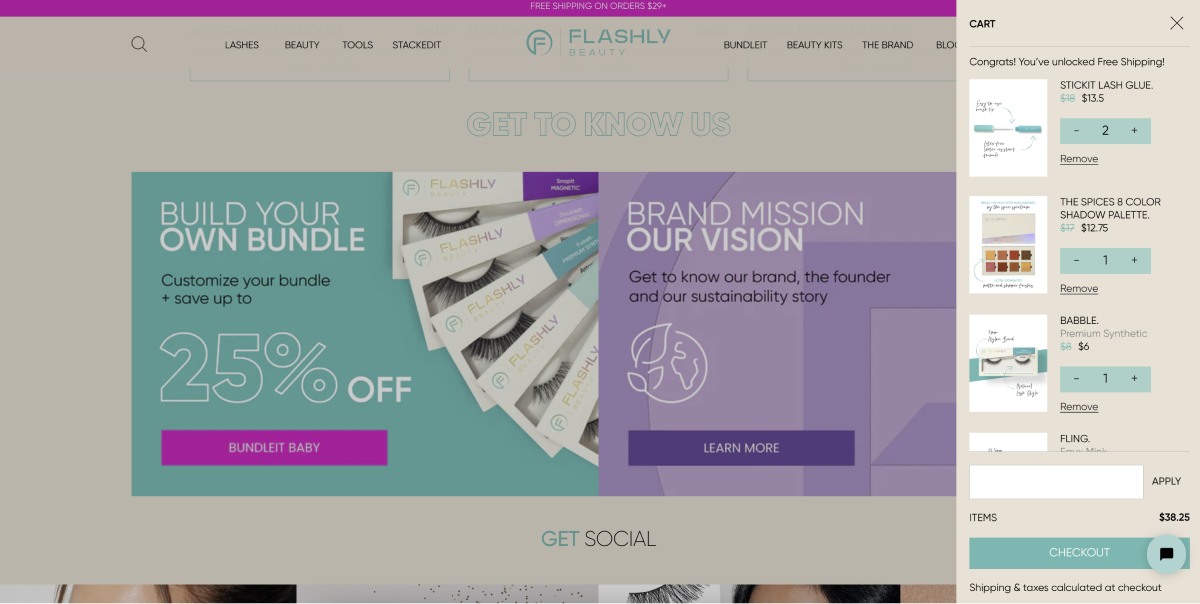The width and height of the screenshot is (1200, 604).
Task: Open the Babble lash product thumbnail
Action: 1008,364
